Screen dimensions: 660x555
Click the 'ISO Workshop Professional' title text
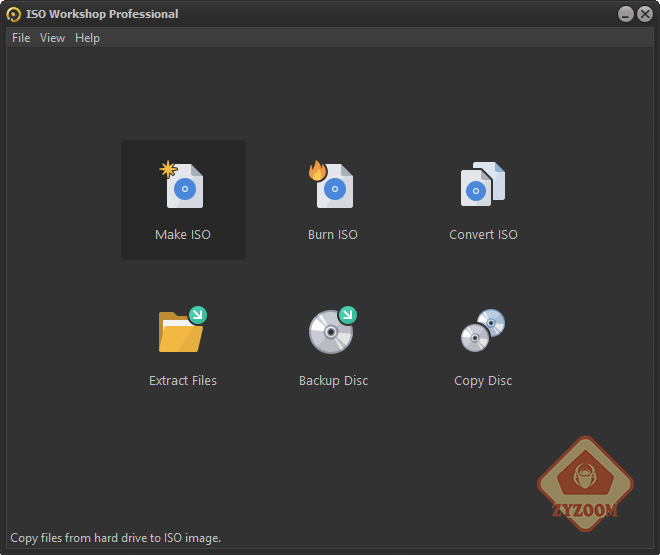pyautogui.click(x=102, y=14)
